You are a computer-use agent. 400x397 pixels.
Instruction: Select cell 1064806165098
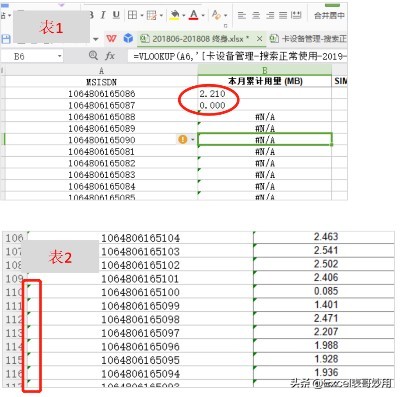pyautogui.click(x=140, y=319)
